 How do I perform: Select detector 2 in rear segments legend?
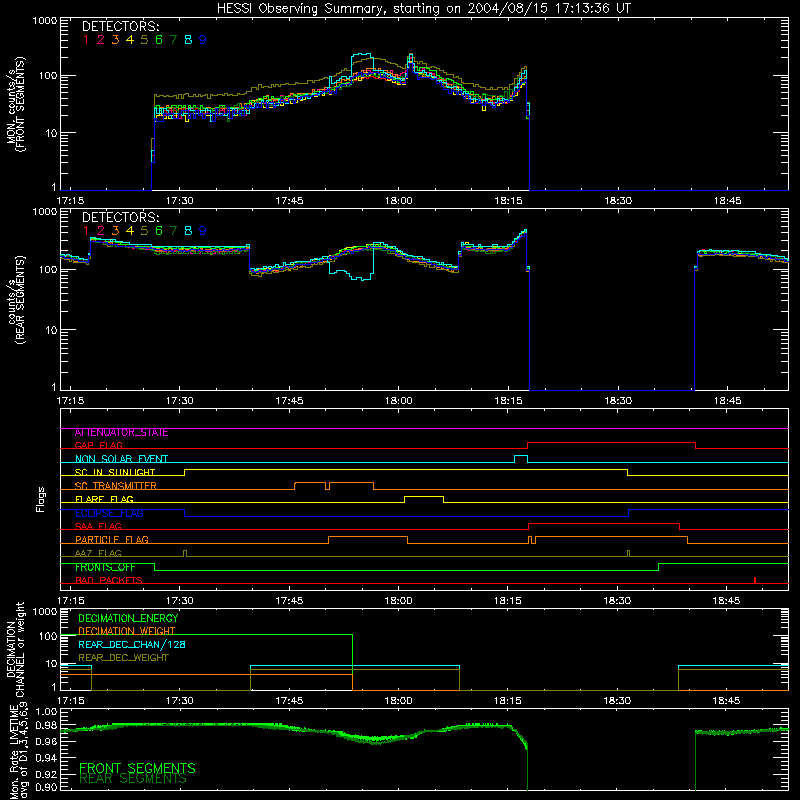(x=101, y=231)
